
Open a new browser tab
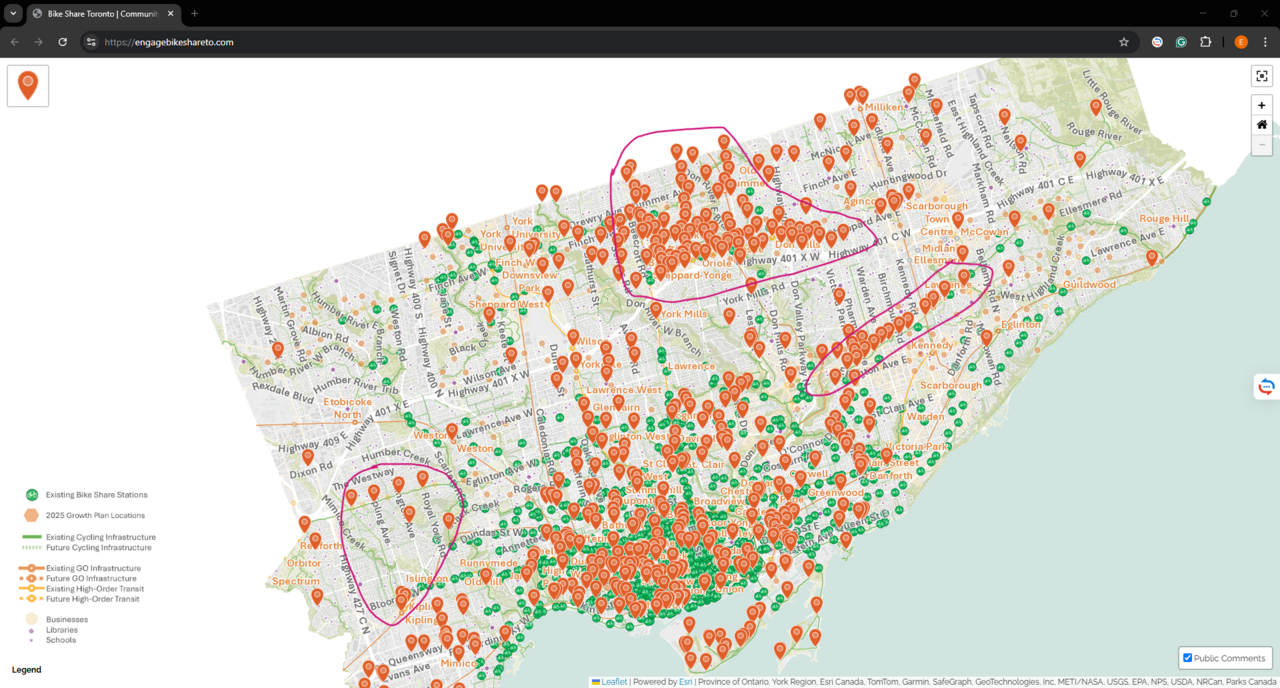coord(194,14)
